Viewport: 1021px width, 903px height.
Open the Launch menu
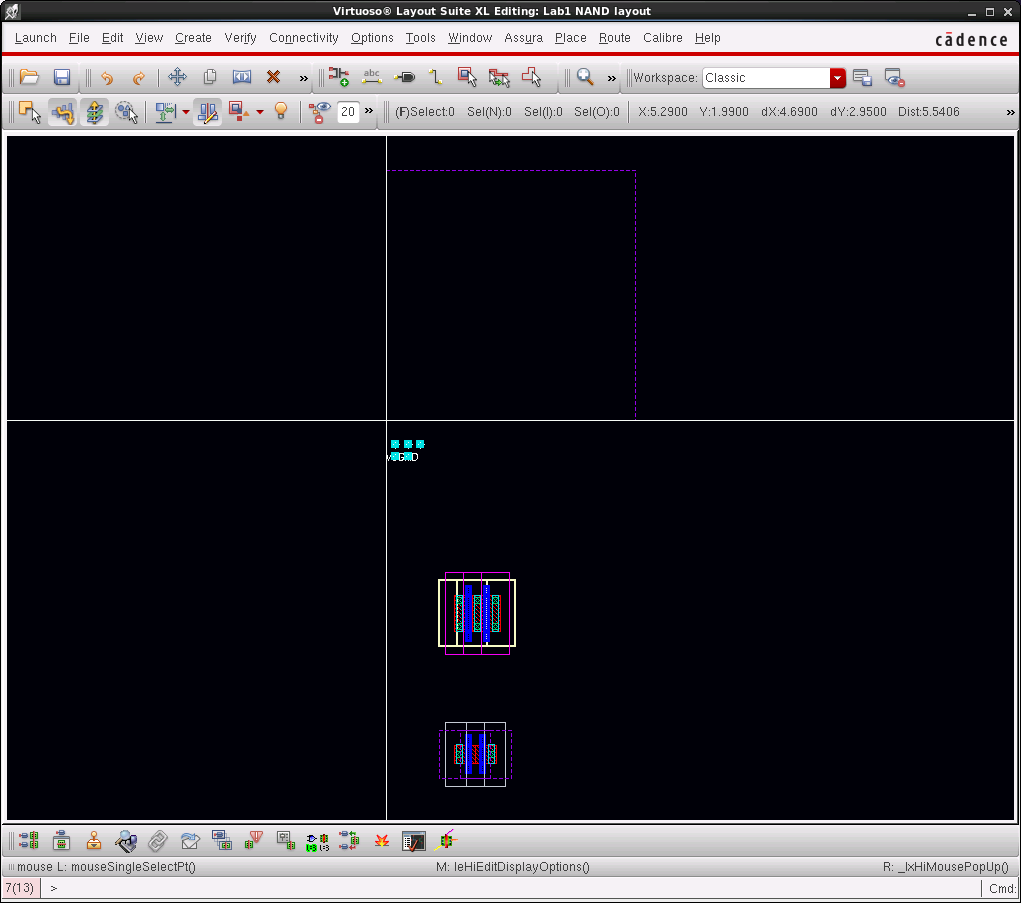pyautogui.click(x=36, y=38)
